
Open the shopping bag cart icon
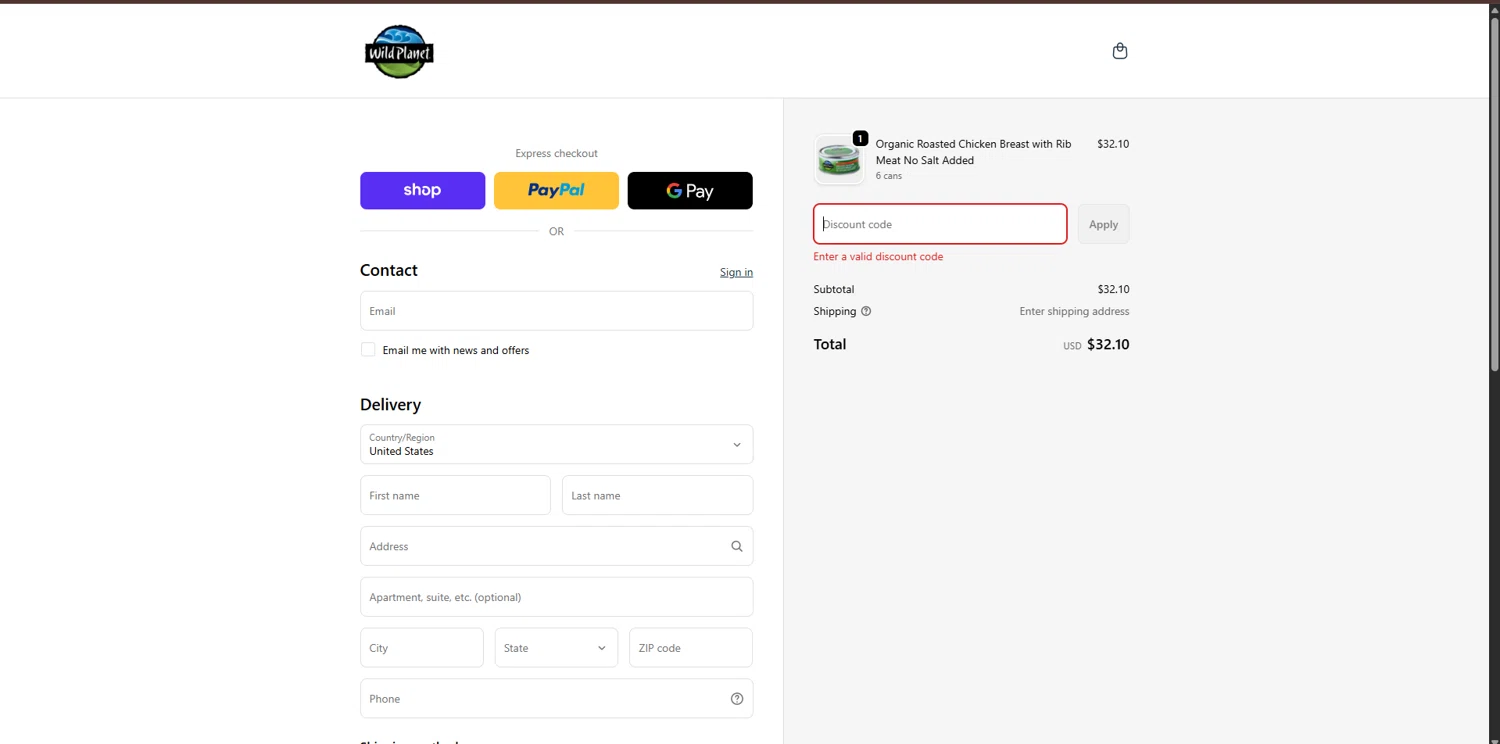click(1120, 51)
